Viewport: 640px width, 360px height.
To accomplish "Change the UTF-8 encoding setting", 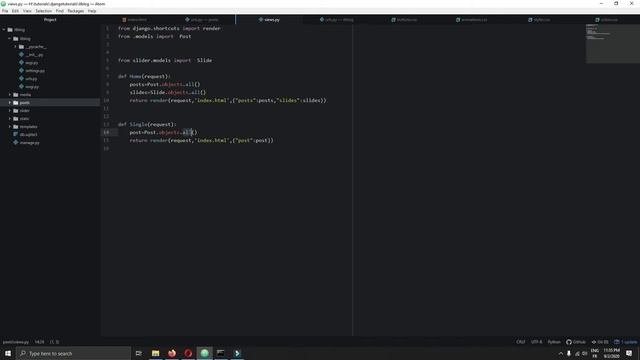I will (536, 342).
